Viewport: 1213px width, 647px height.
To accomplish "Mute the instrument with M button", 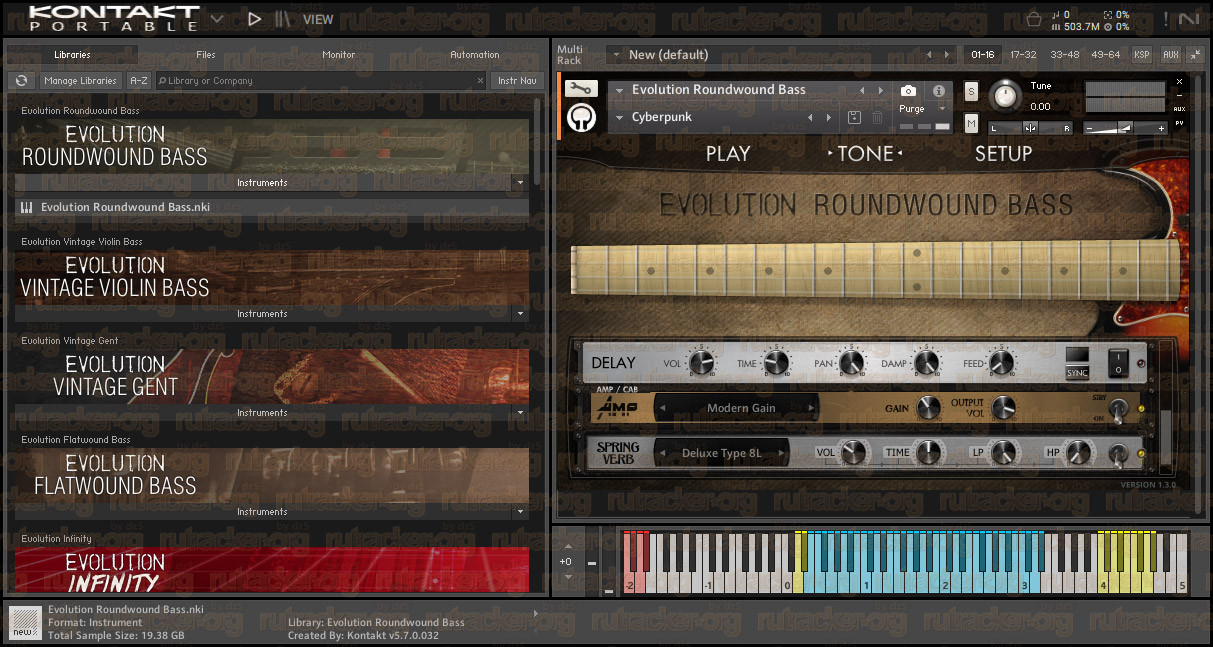I will [971, 123].
